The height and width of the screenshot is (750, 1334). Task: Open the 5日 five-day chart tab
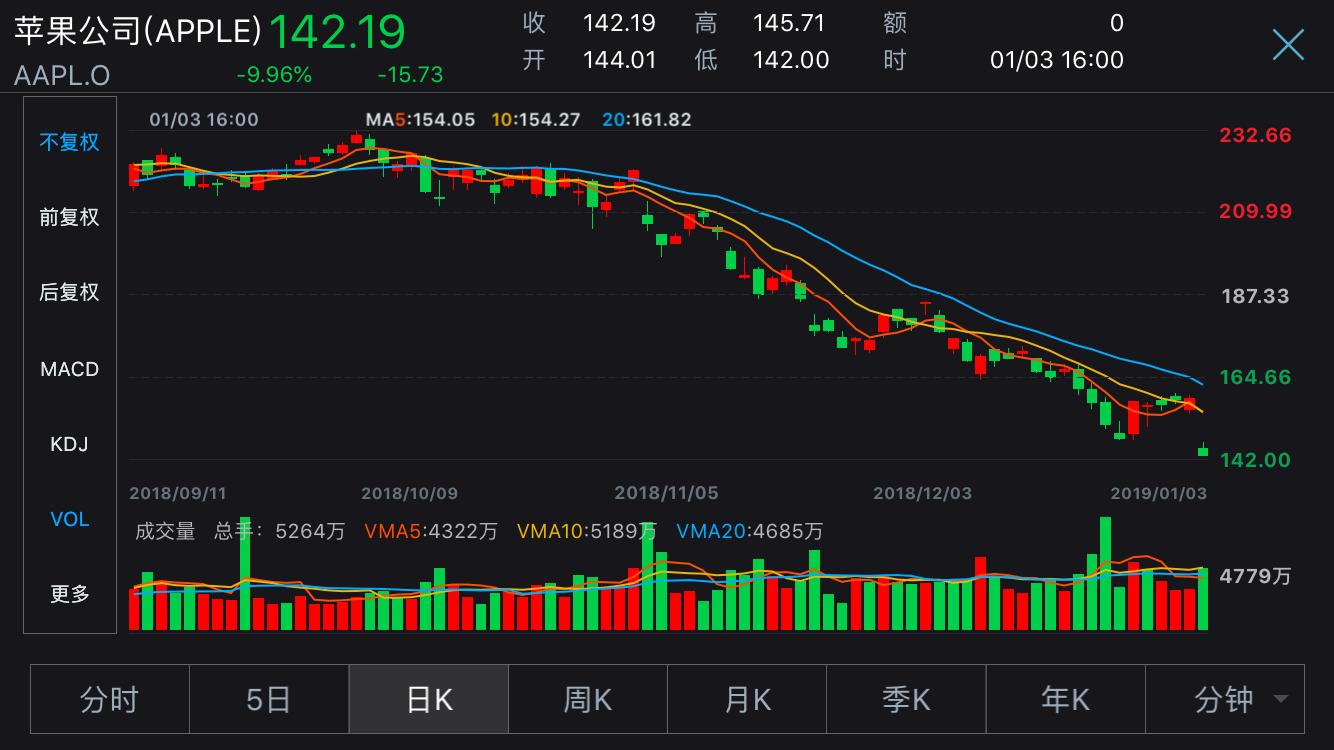click(269, 699)
